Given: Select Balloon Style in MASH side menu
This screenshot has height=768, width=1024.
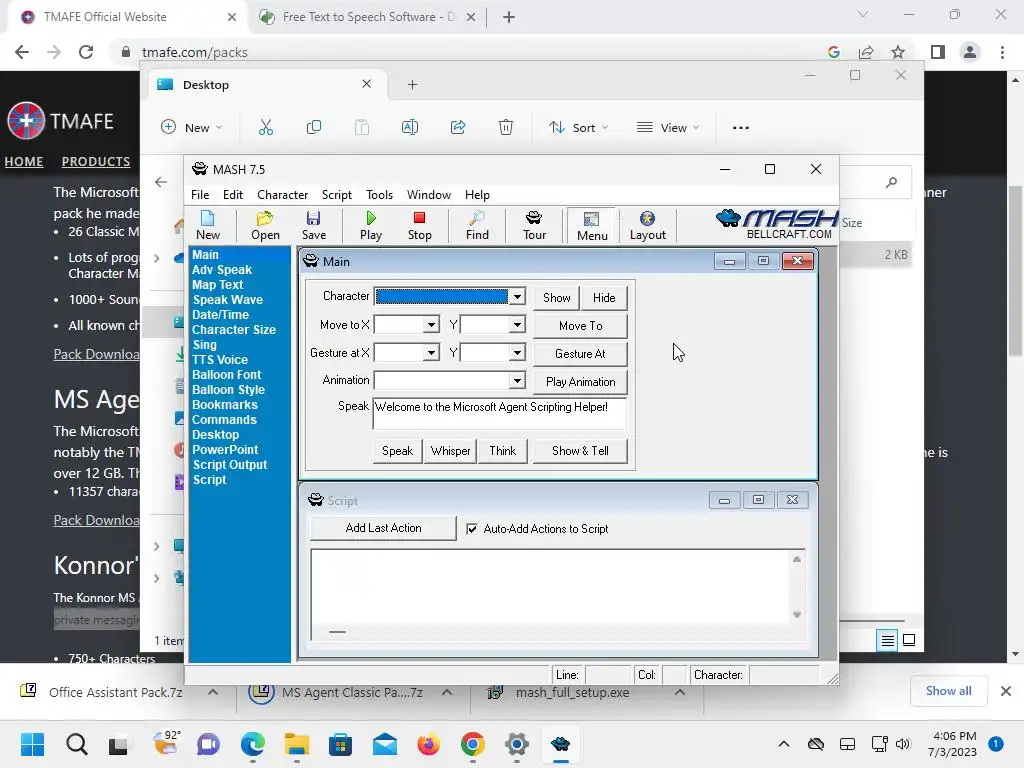Looking at the screenshot, I should [228, 390].
